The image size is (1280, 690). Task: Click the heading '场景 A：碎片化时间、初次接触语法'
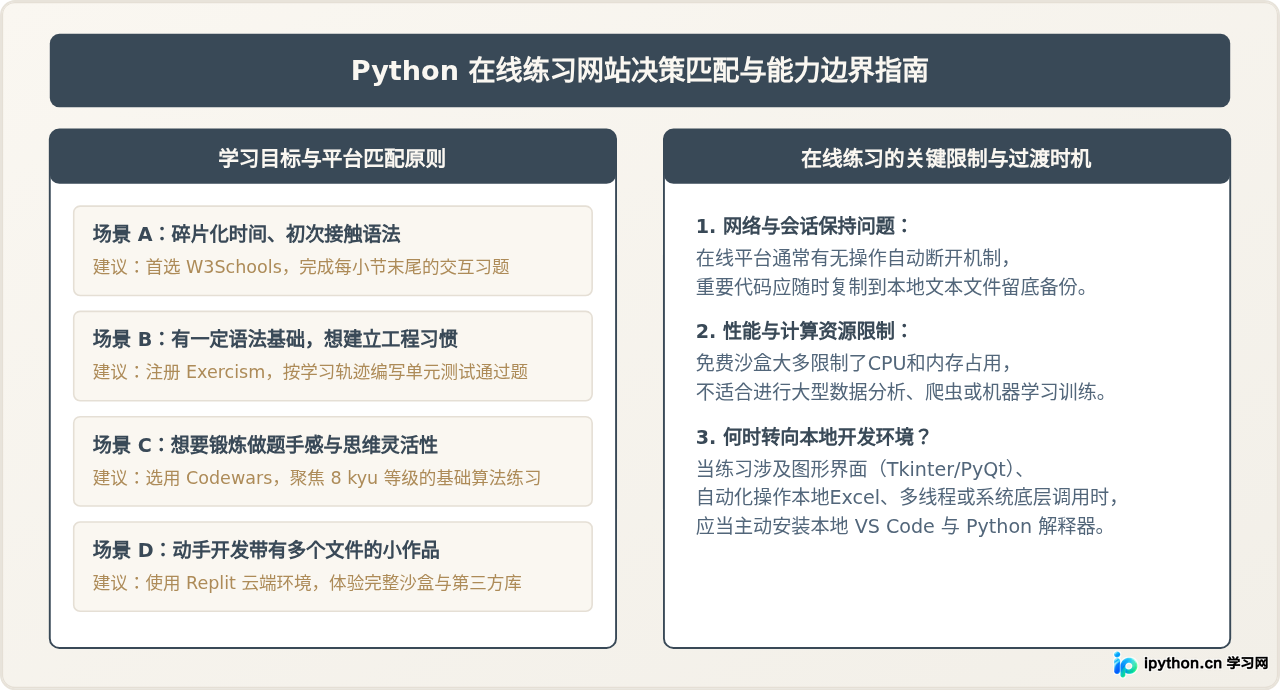(x=246, y=234)
